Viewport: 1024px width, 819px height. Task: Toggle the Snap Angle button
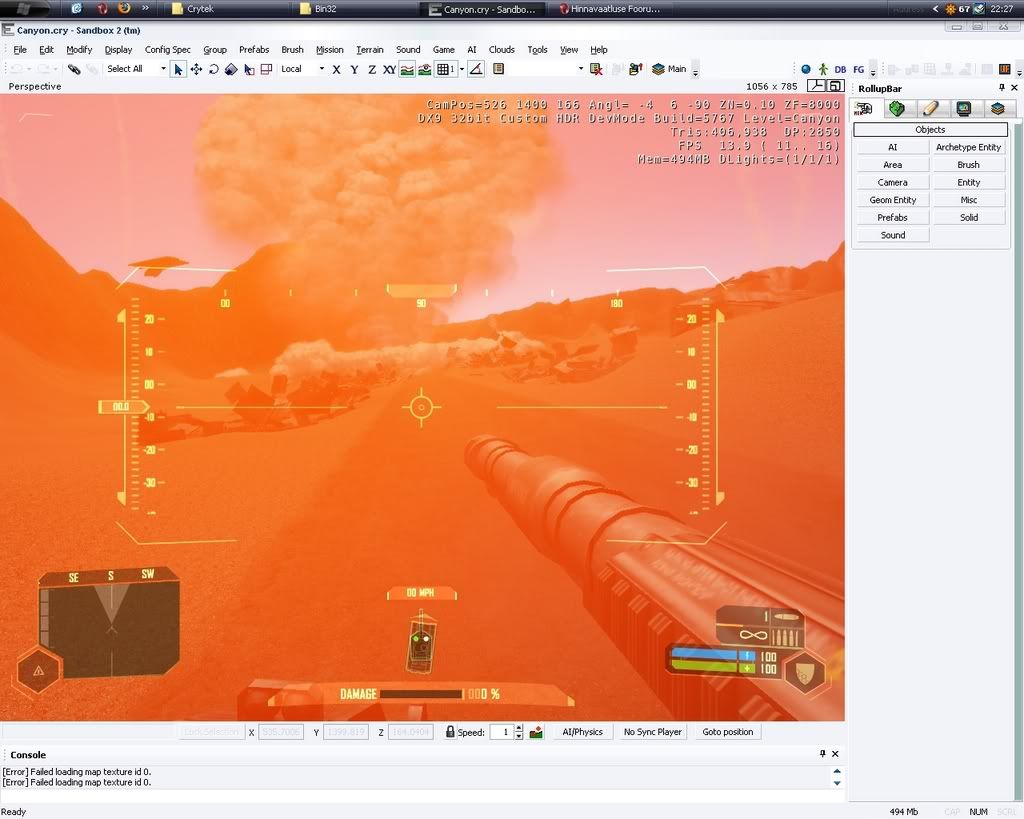(477, 69)
